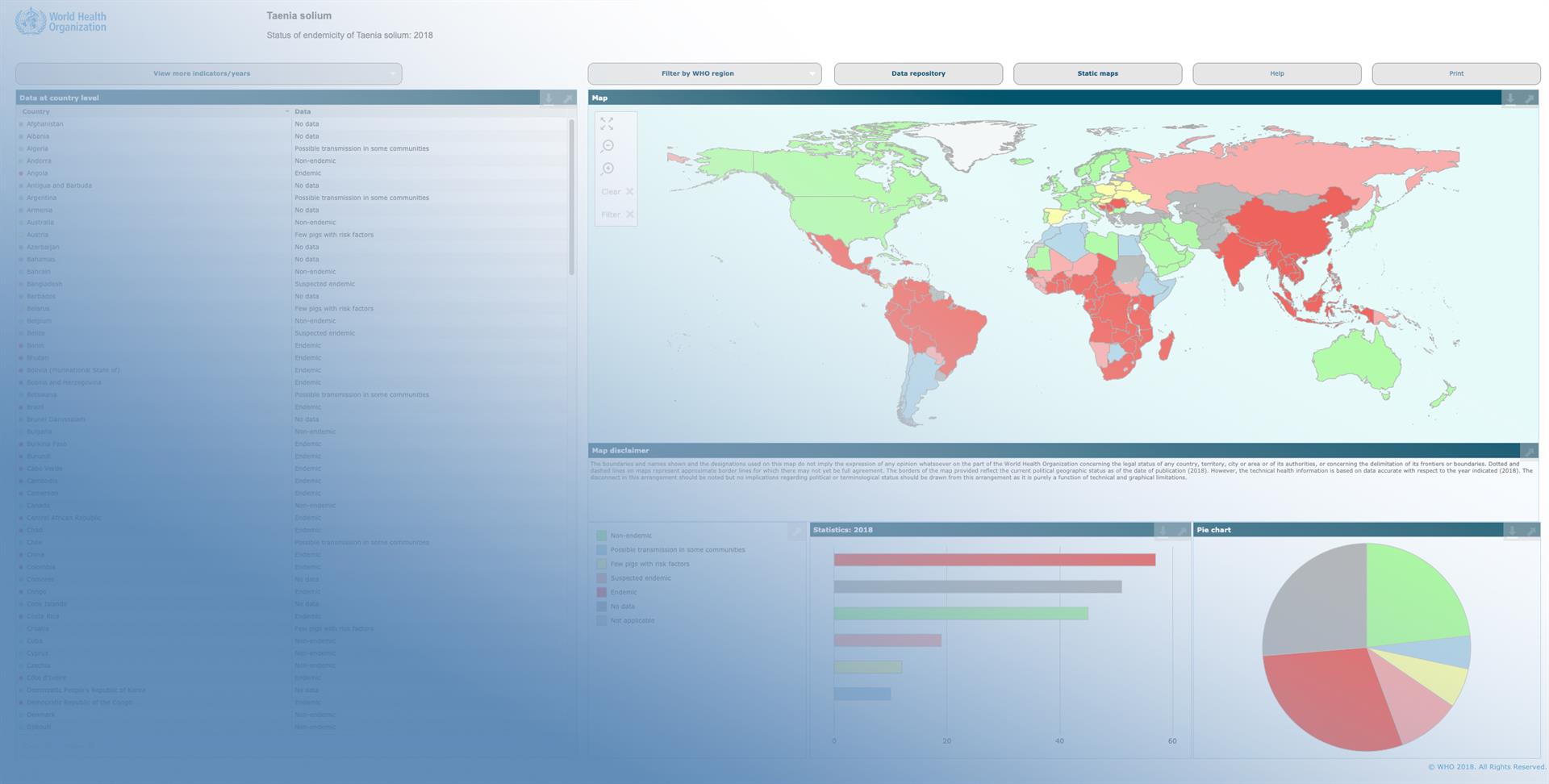The width and height of the screenshot is (1549, 784).
Task: Zoom in the map with plus magnifier
Action: click(x=607, y=169)
